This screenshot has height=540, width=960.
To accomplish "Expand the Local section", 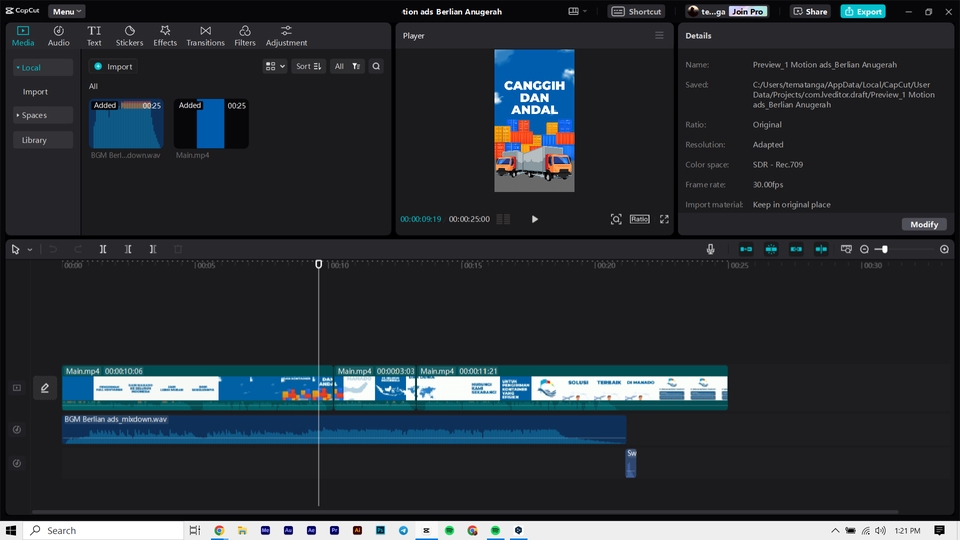I will coord(42,67).
